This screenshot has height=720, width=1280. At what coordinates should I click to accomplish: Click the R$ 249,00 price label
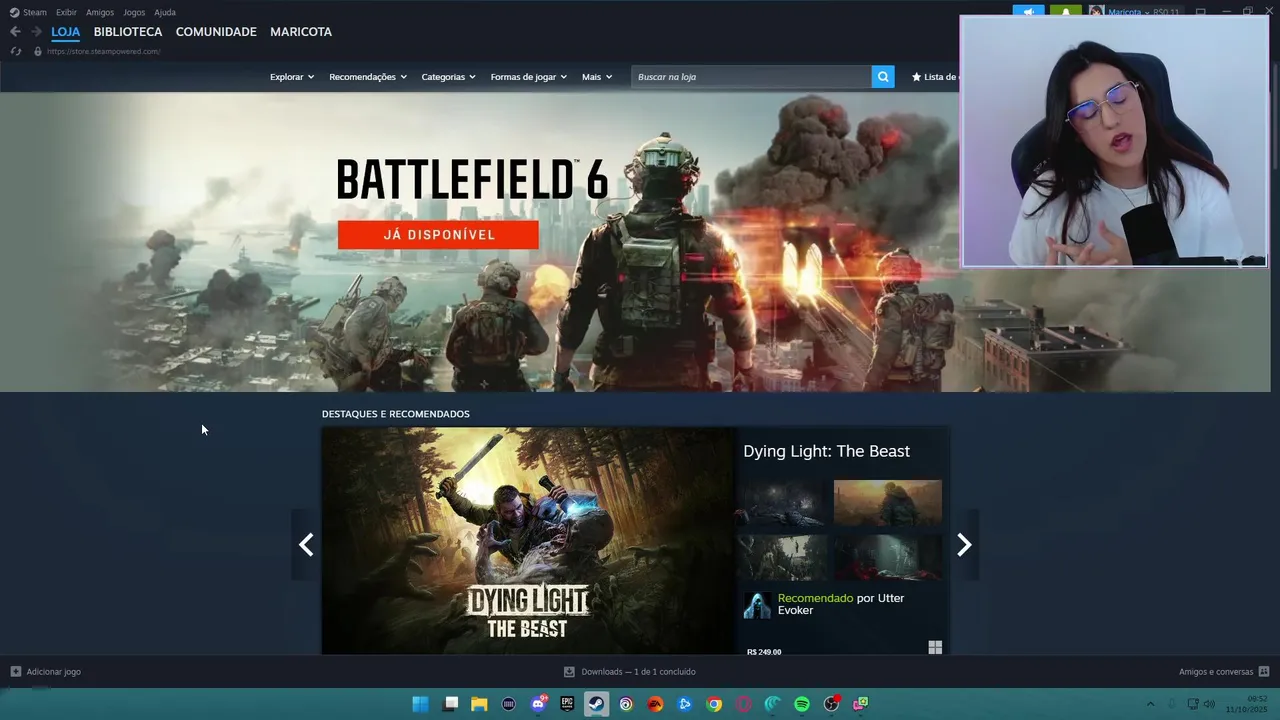[764, 652]
